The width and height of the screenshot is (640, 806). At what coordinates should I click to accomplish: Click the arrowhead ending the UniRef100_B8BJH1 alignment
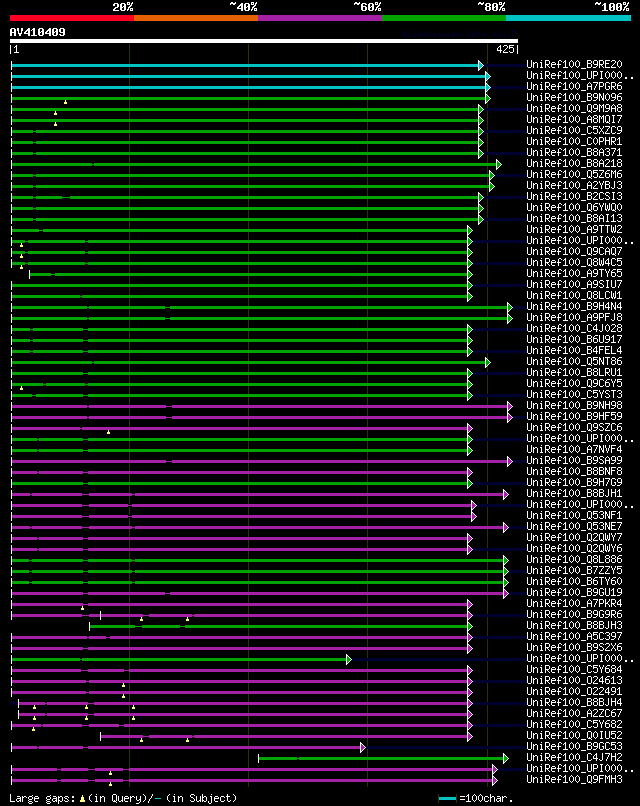coord(506,494)
